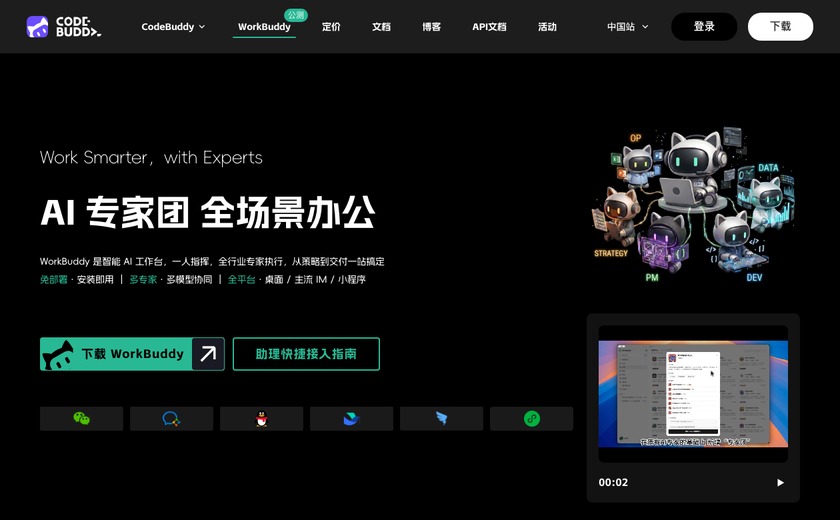
Task: Open the Feishu (Lark) icon
Action: tap(351, 418)
